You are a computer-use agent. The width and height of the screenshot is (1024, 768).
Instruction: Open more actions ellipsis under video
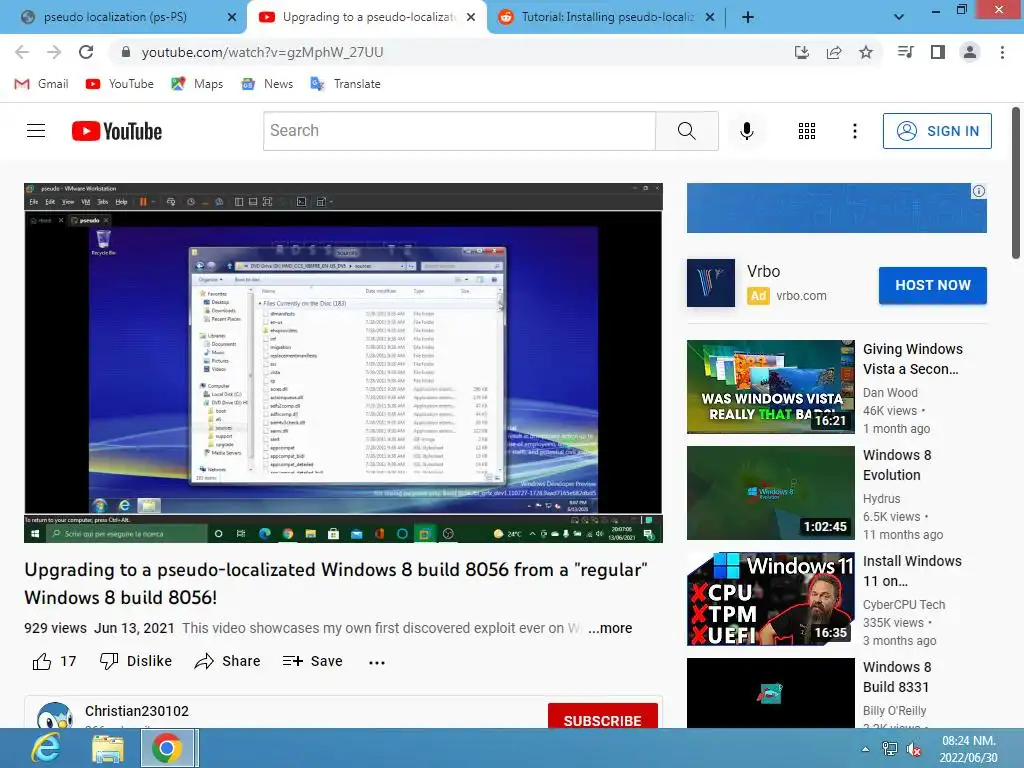pyautogui.click(x=377, y=662)
